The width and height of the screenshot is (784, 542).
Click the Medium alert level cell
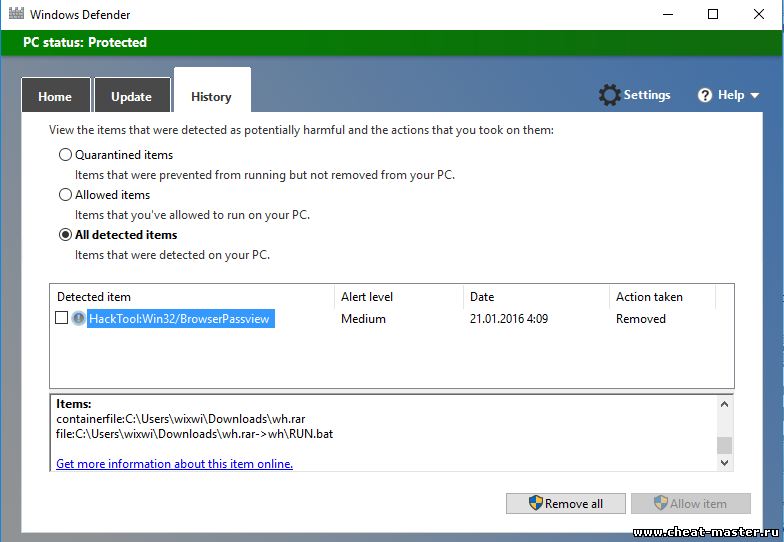(x=364, y=318)
